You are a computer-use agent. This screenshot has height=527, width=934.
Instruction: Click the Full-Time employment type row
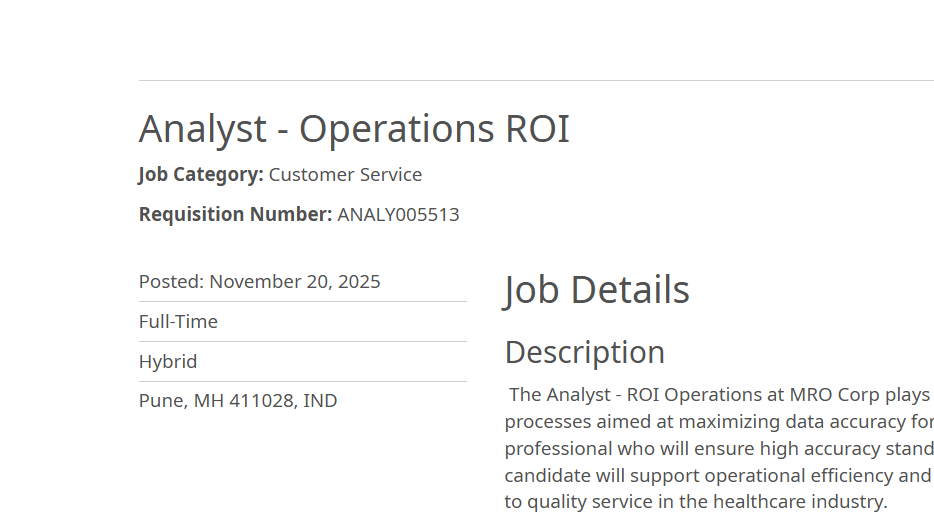[x=178, y=322]
